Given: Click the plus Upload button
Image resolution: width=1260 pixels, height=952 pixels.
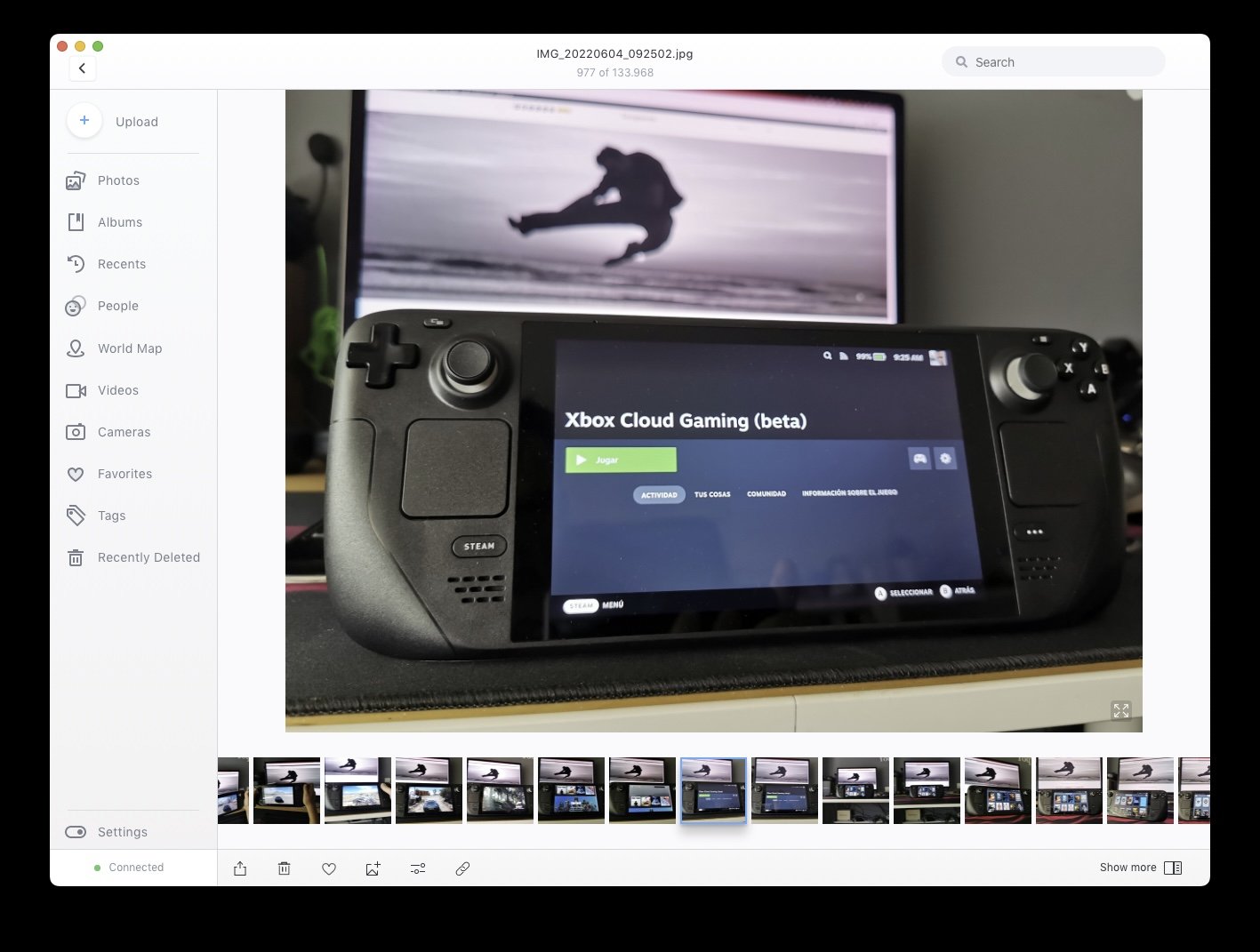Looking at the screenshot, I should pyautogui.click(x=84, y=121).
